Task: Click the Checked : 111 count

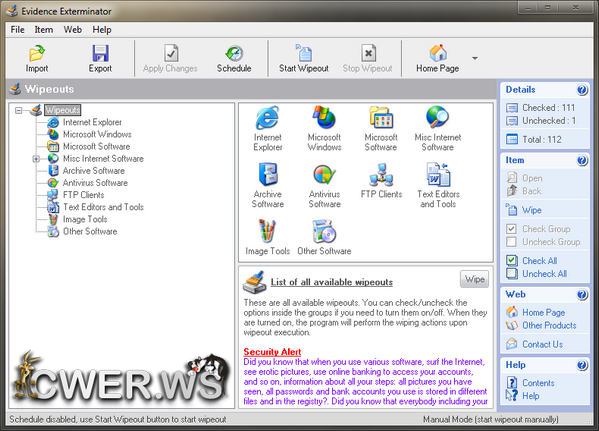Action: tap(541, 108)
